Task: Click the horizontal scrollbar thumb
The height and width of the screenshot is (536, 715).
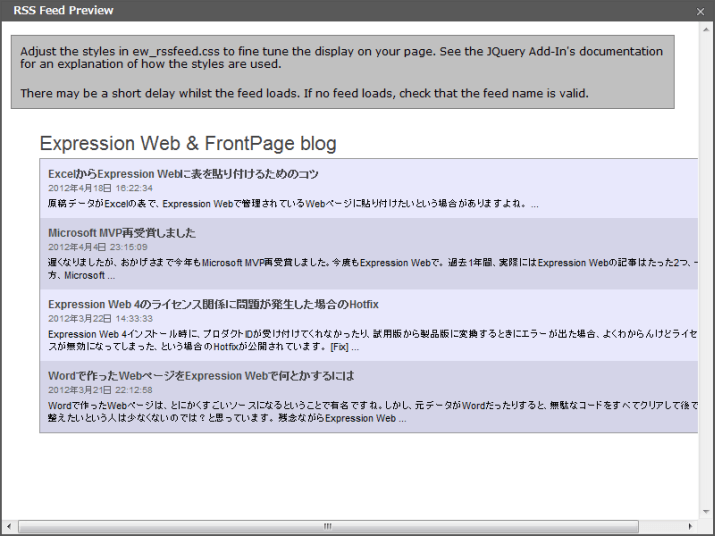Action: point(328,526)
